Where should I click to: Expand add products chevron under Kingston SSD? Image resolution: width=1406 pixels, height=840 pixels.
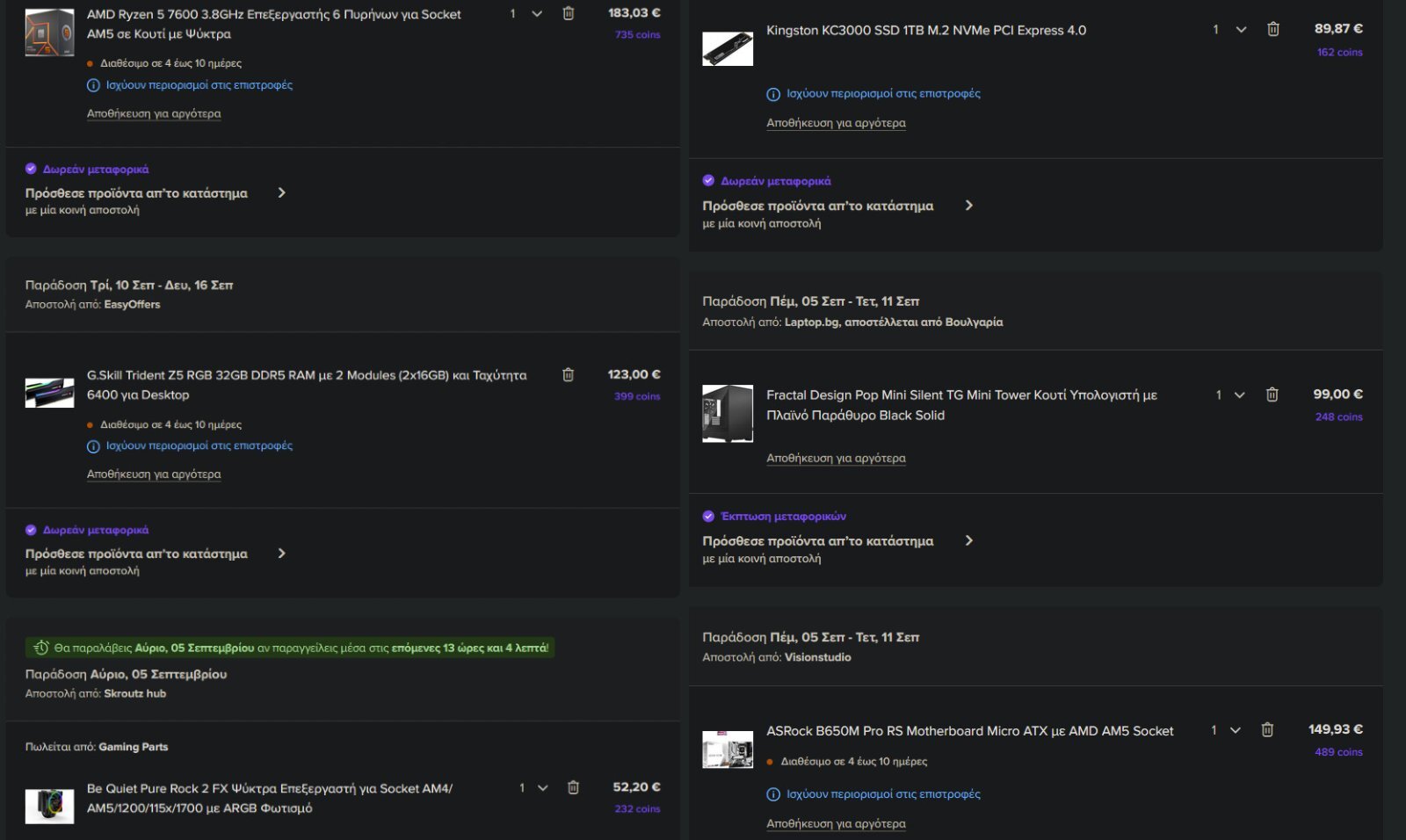pyautogui.click(x=968, y=205)
